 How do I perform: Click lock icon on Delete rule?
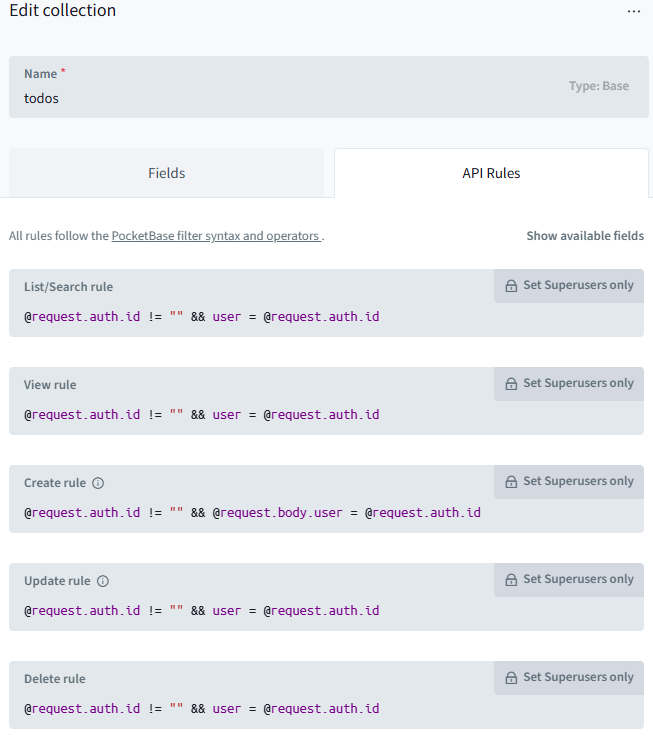point(511,678)
